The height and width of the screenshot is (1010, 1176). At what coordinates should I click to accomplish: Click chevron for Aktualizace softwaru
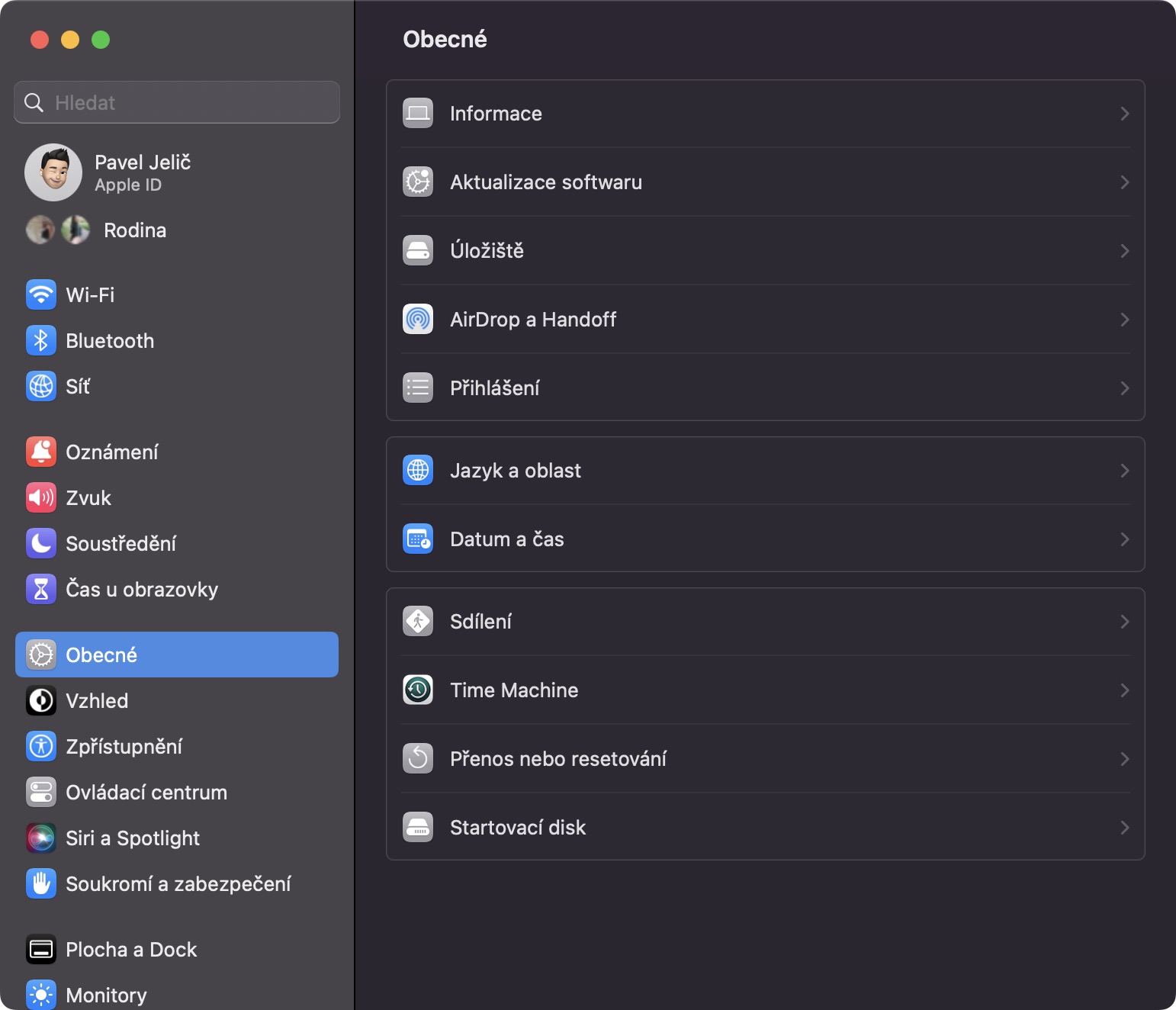1124,182
